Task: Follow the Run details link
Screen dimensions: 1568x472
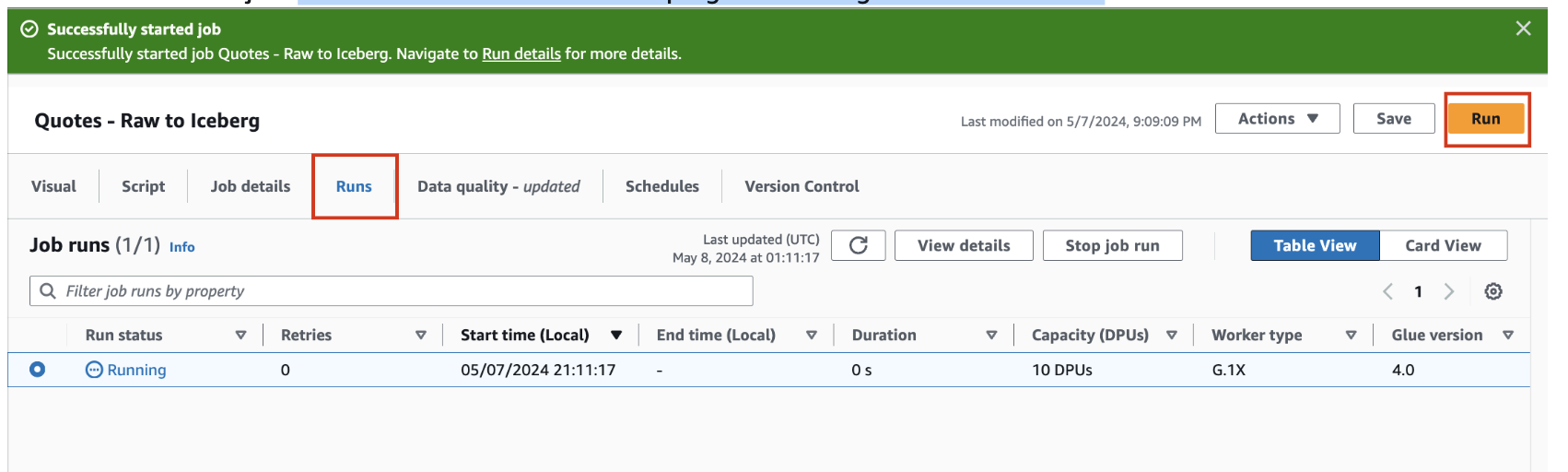Action: point(521,53)
